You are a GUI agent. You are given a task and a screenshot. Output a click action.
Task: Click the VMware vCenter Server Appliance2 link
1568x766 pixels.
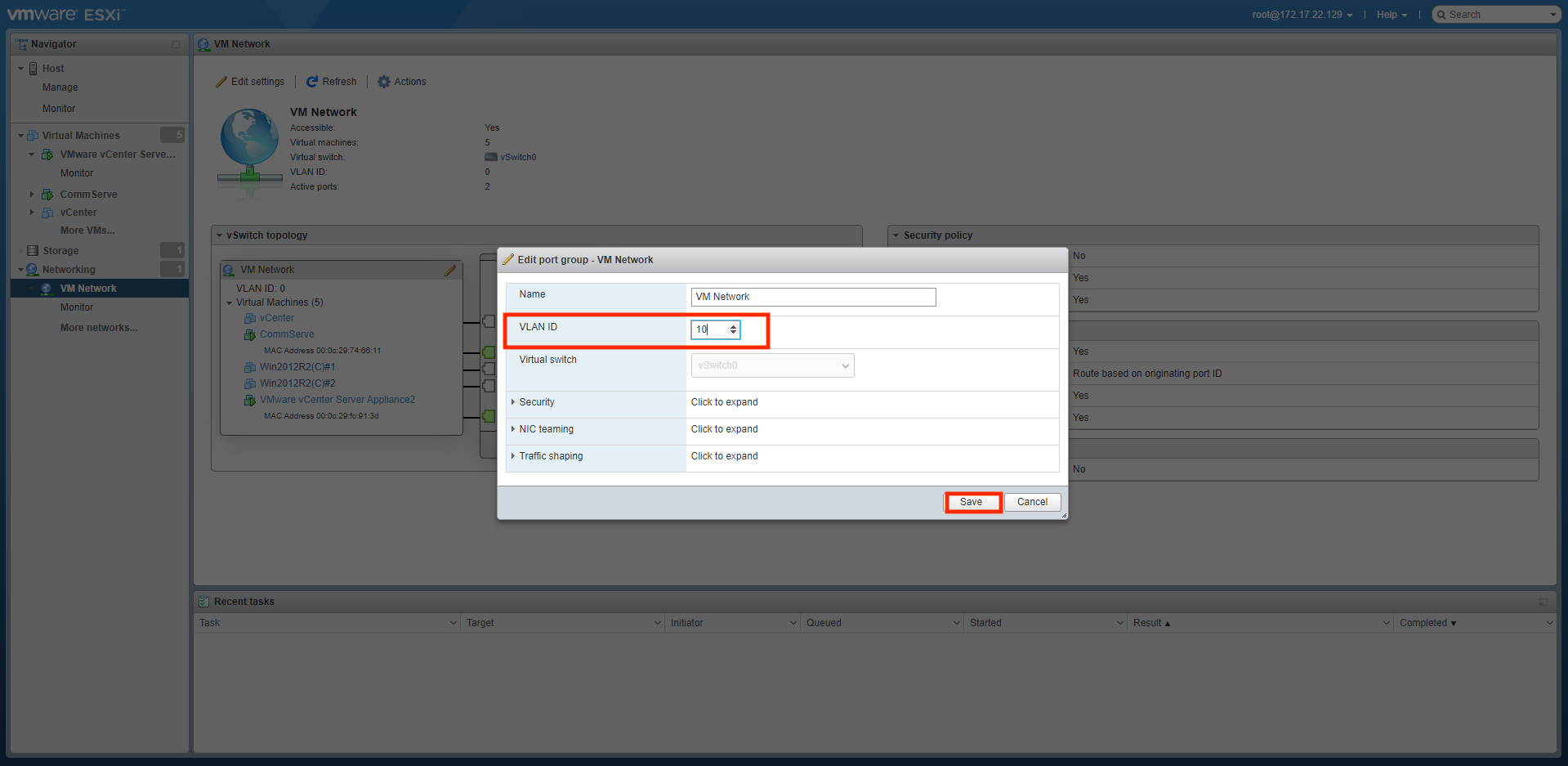coord(337,400)
